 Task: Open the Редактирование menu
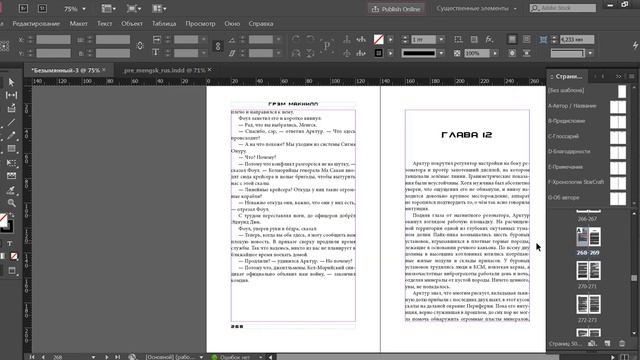point(36,24)
